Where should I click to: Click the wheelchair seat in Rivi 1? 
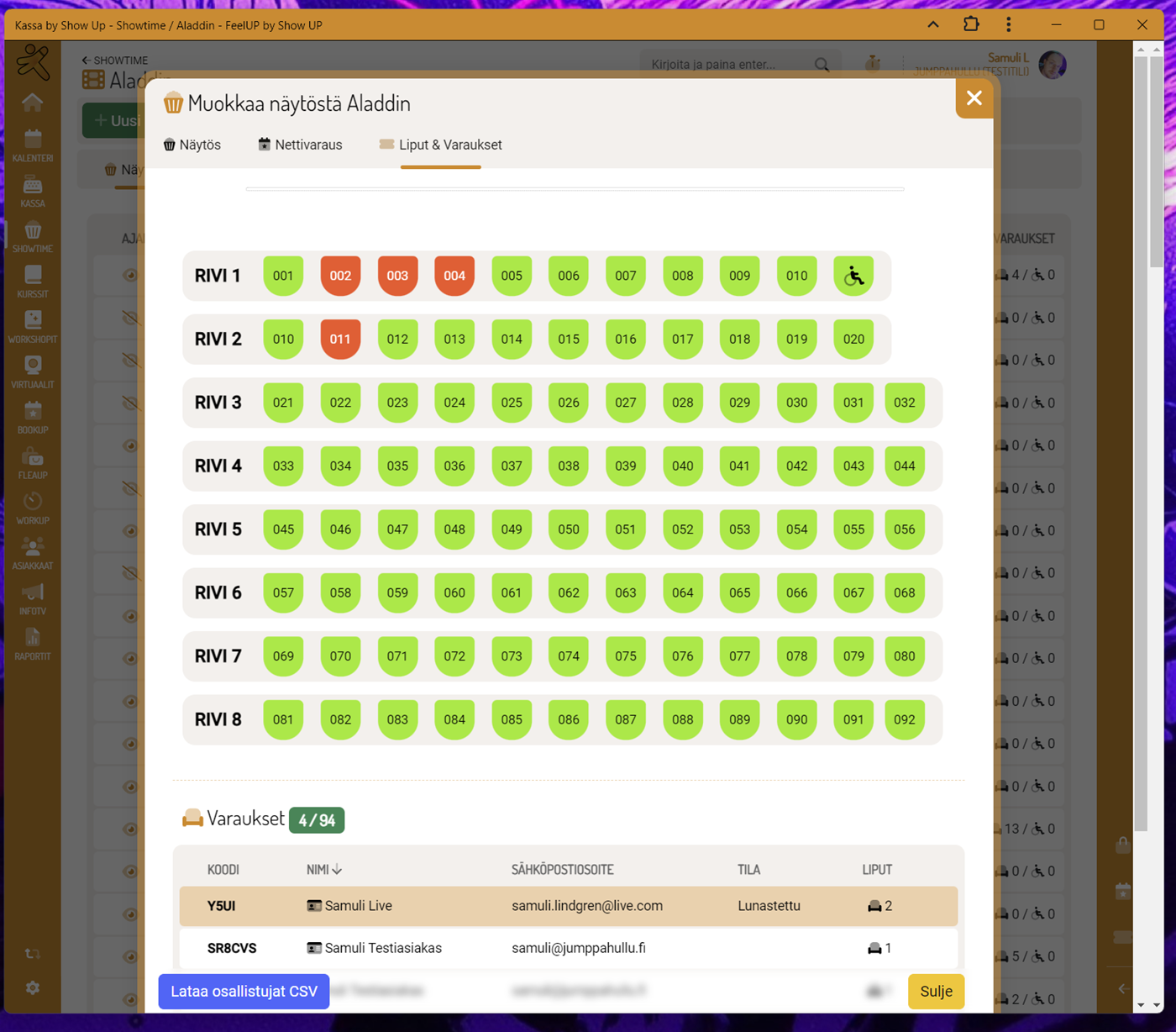(x=853, y=276)
